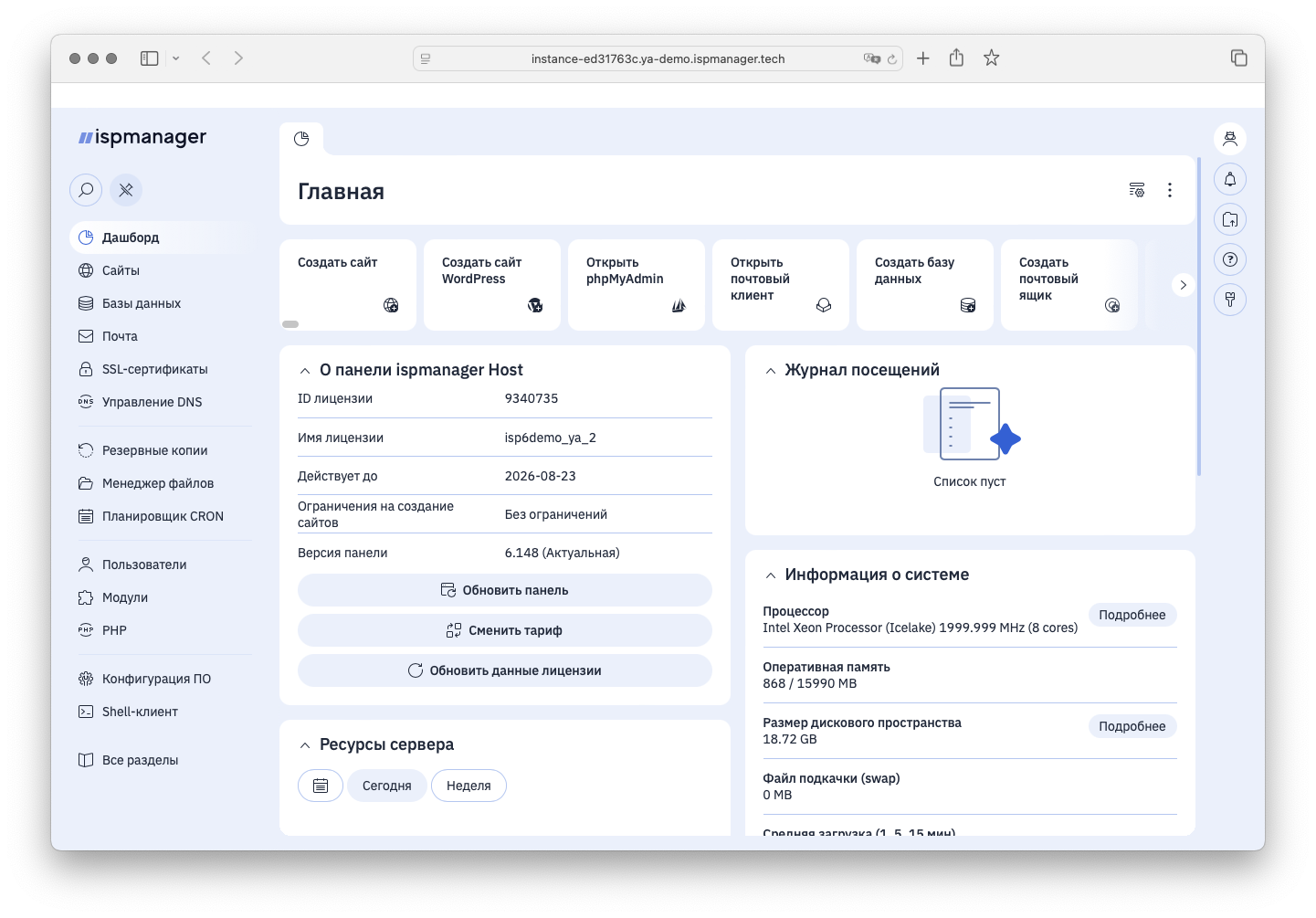This screenshot has width=1316, height=918.
Task: Open Модули in sidebar
Action: coord(161,597)
